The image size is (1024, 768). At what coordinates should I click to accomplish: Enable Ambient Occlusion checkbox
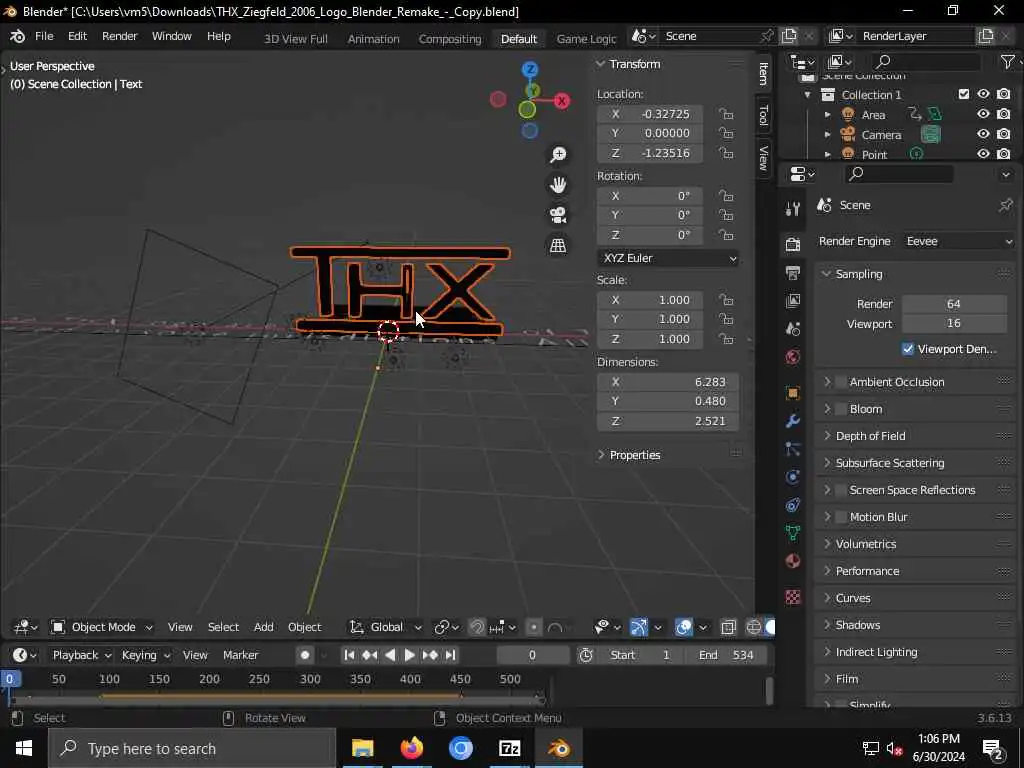(841, 382)
